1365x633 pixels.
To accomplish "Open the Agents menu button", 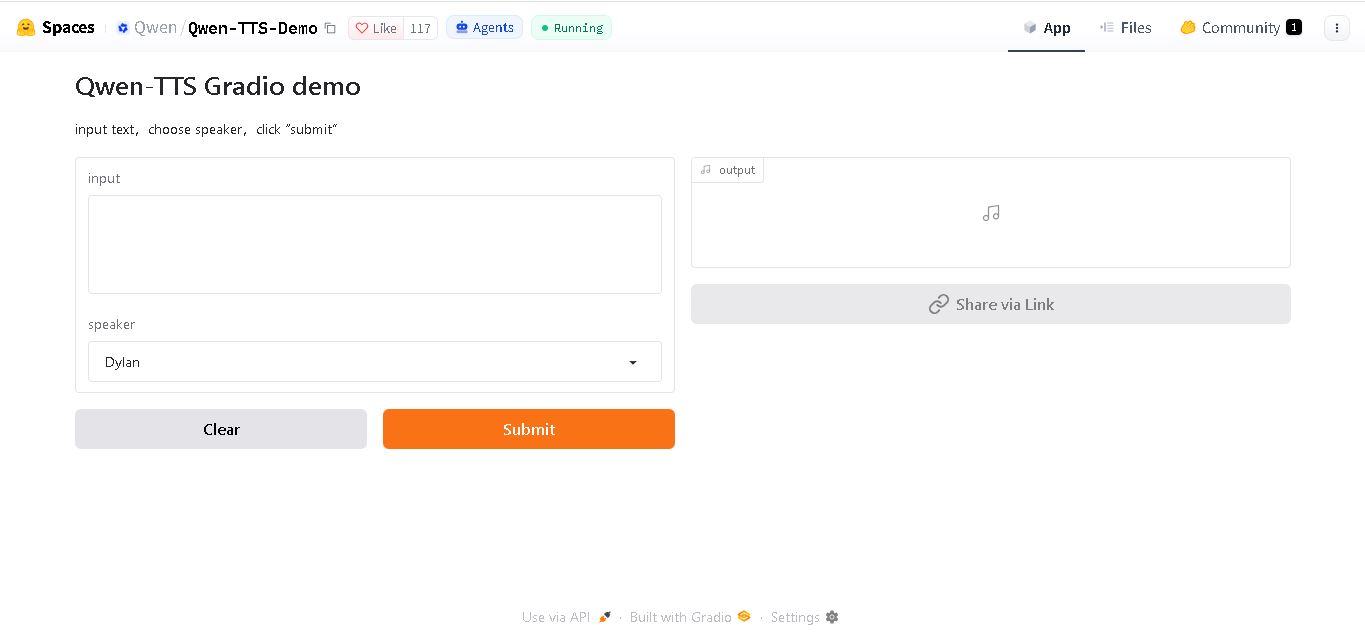I will pyautogui.click(x=484, y=28).
